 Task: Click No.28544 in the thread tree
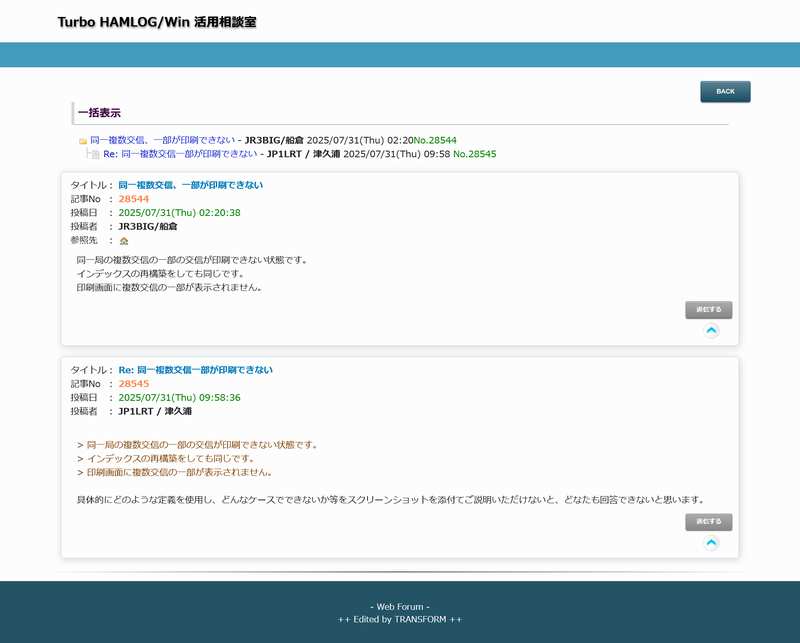coord(435,140)
